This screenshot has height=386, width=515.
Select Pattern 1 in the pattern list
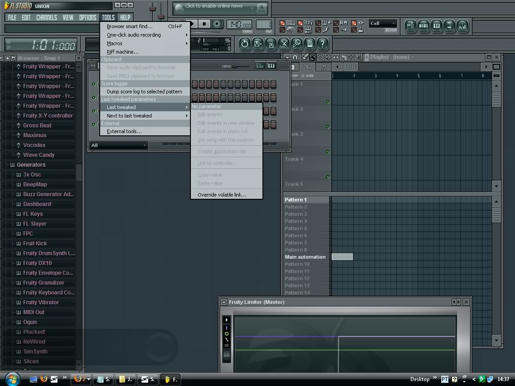click(x=306, y=200)
